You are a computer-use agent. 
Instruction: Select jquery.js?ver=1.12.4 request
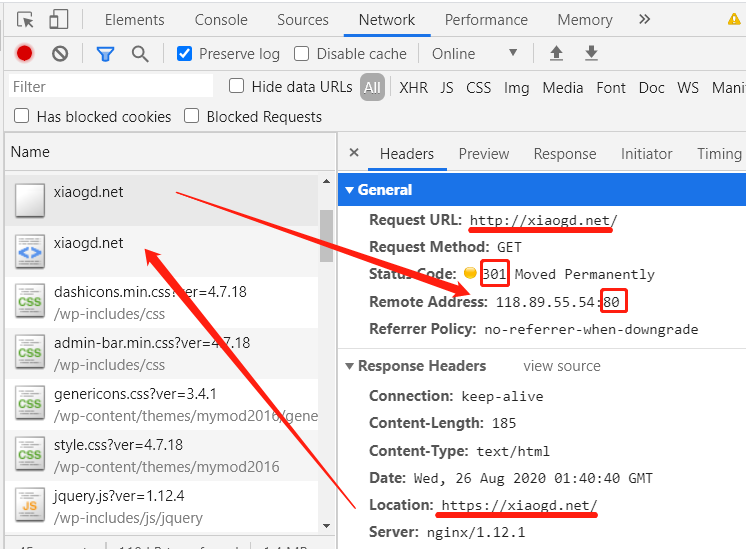coord(162,506)
